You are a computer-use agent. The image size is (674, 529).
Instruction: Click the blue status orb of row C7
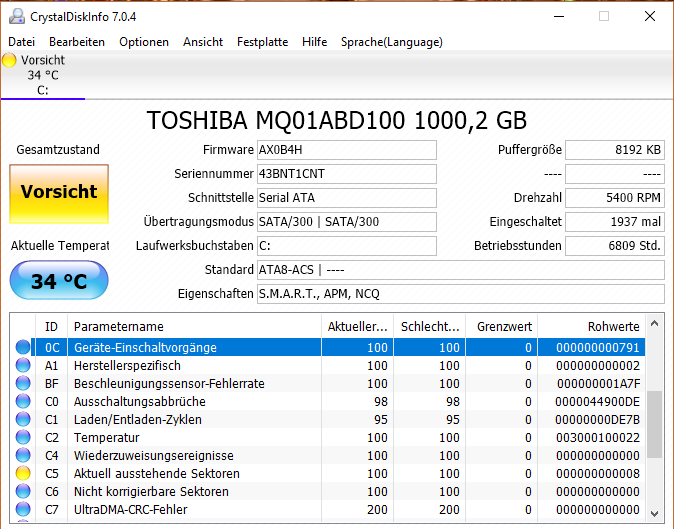pyautogui.click(x=23, y=510)
